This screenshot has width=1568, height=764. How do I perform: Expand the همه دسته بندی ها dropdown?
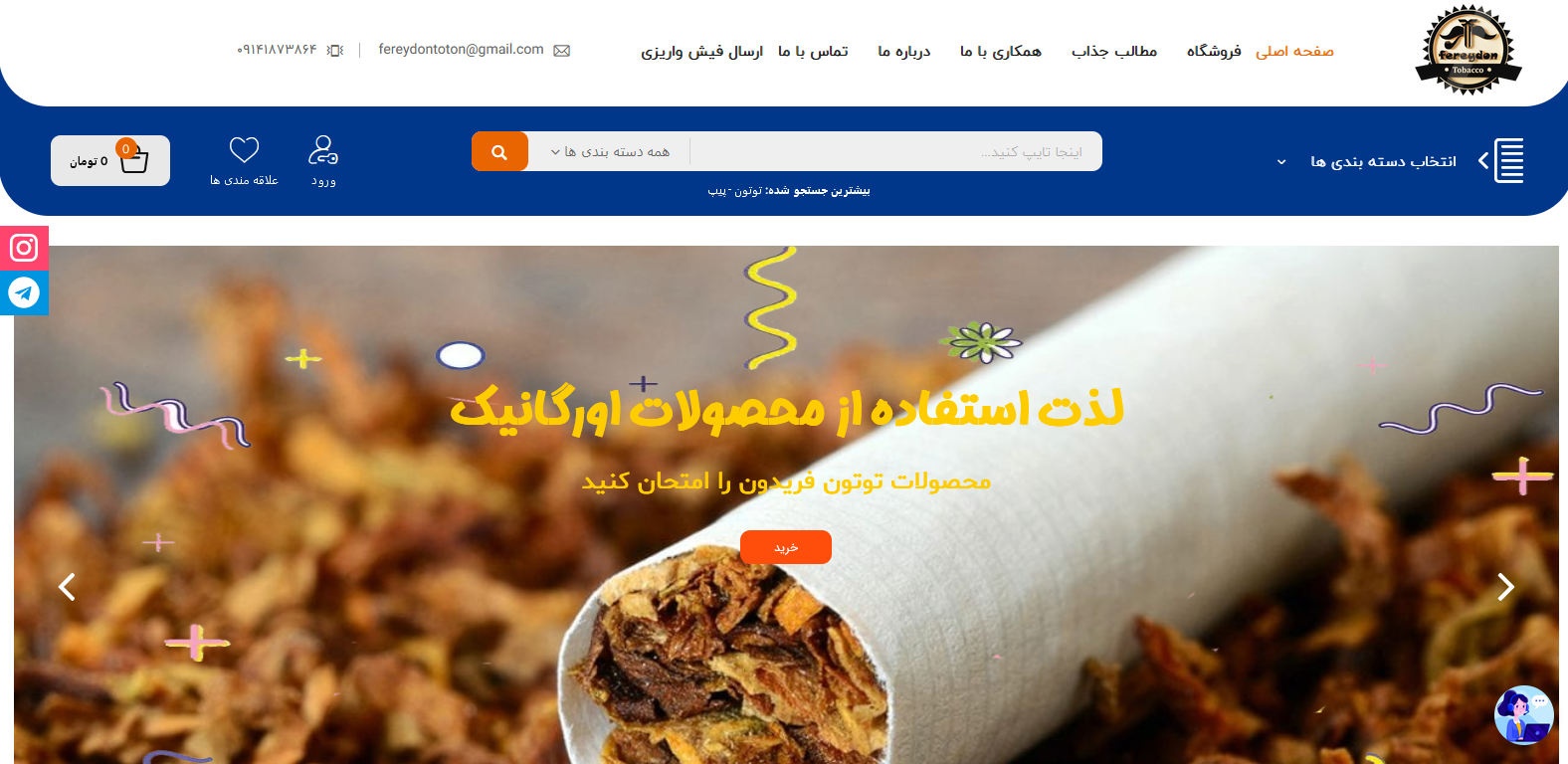[610, 151]
